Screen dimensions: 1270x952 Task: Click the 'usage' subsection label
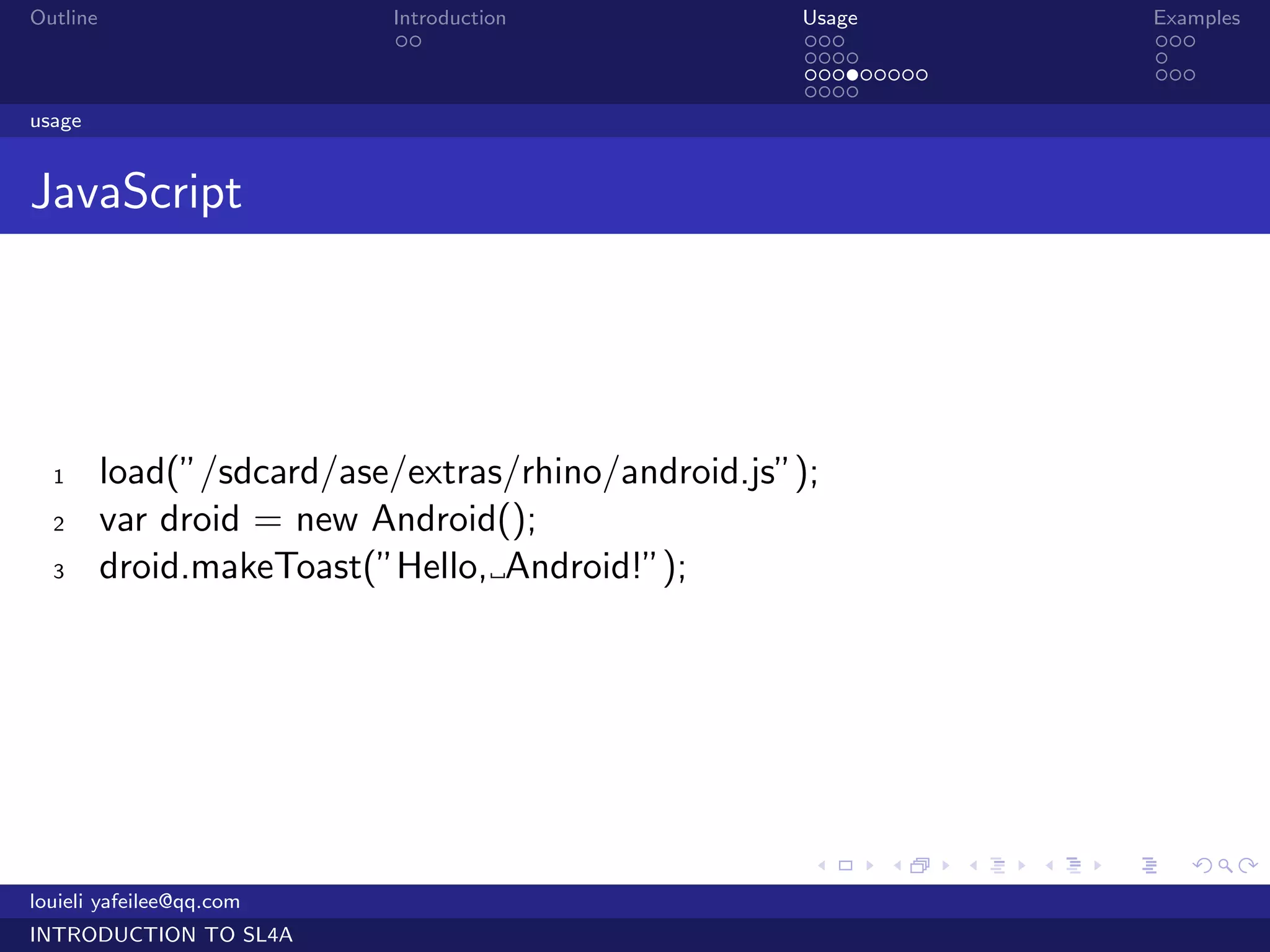[x=56, y=121]
